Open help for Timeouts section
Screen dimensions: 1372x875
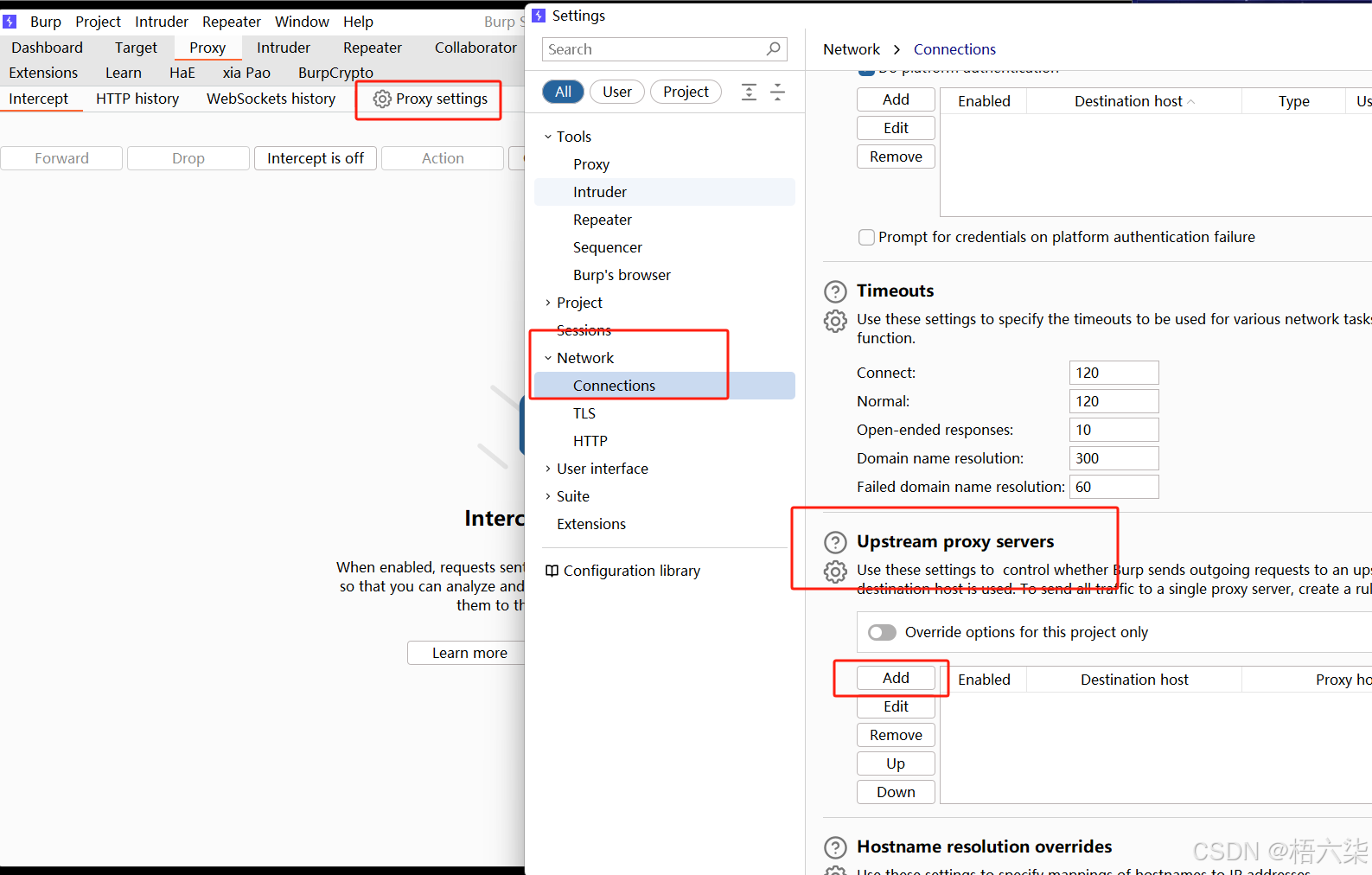835,291
